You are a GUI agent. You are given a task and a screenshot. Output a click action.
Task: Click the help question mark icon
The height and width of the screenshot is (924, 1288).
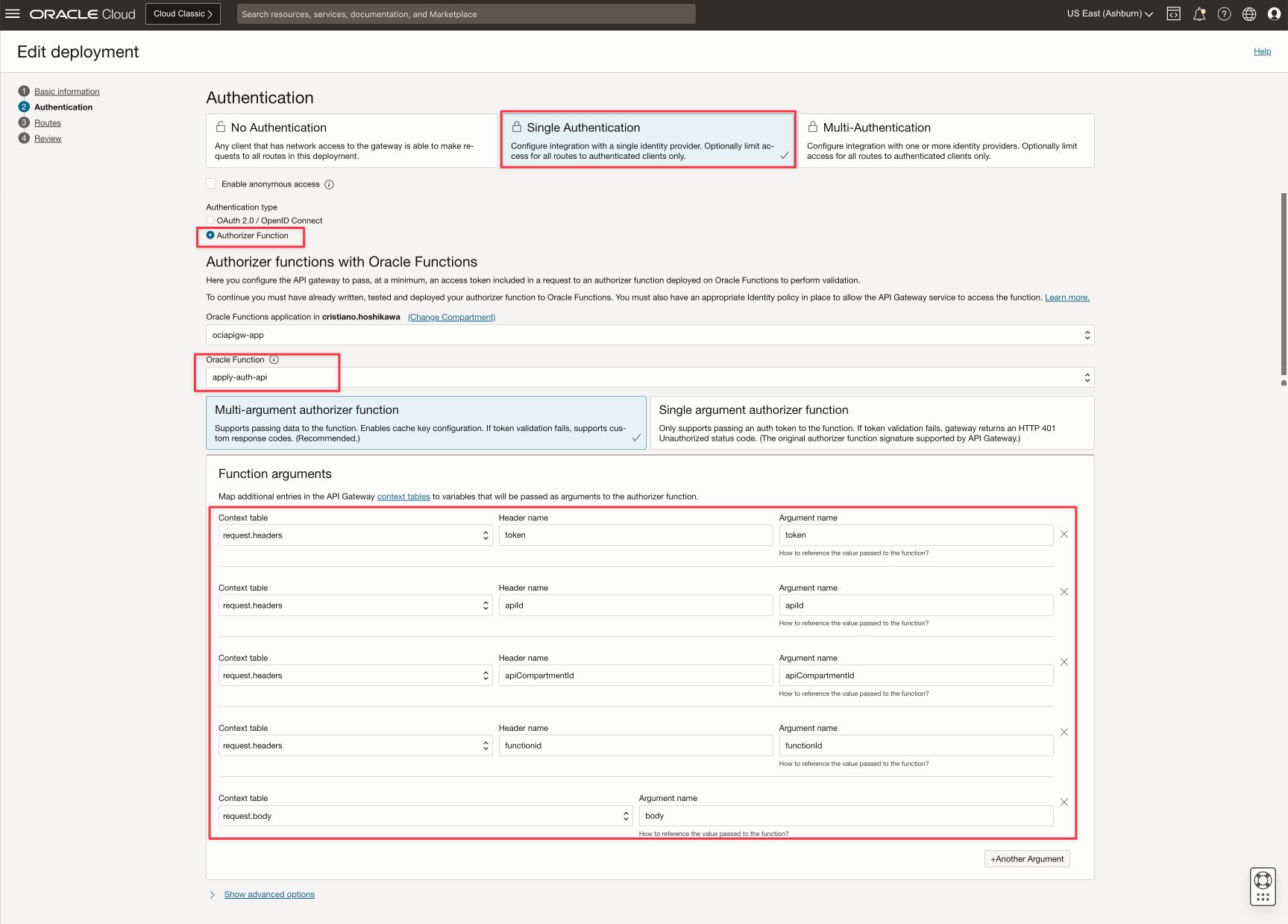click(1224, 14)
